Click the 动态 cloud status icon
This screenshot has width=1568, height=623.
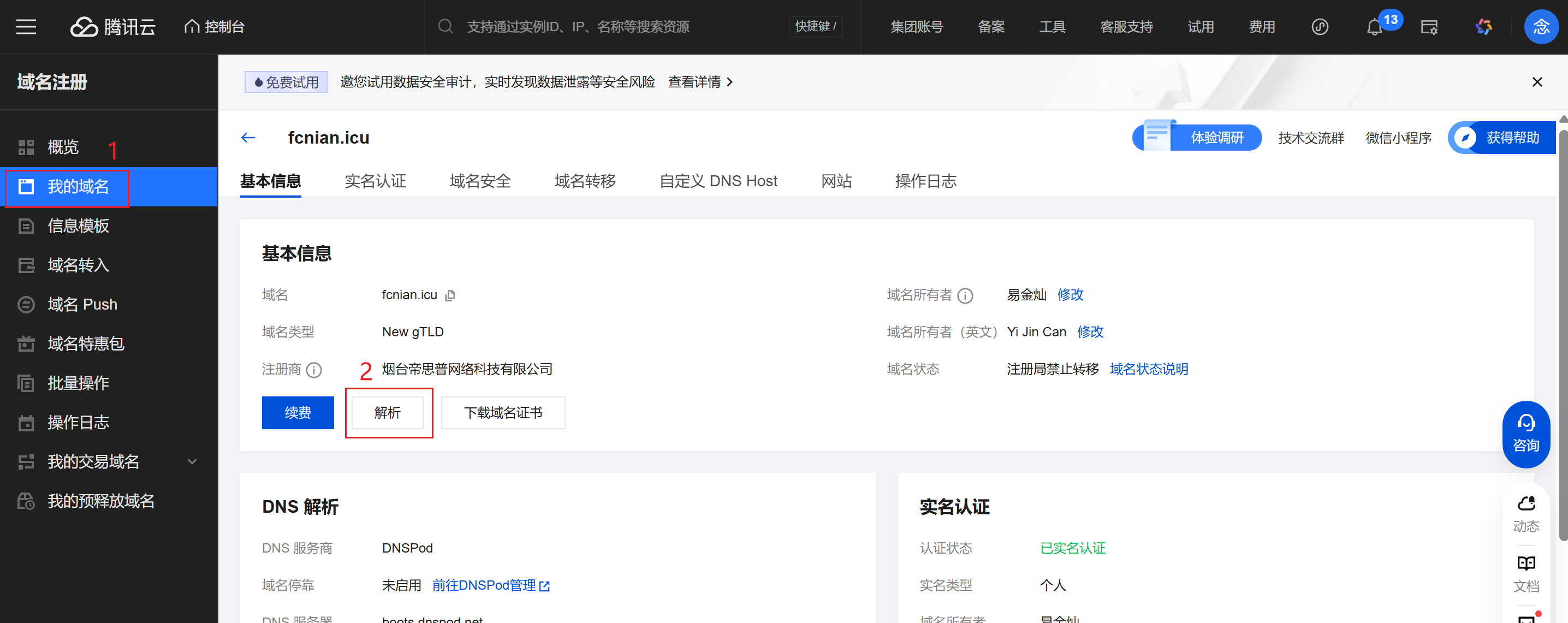click(1525, 512)
